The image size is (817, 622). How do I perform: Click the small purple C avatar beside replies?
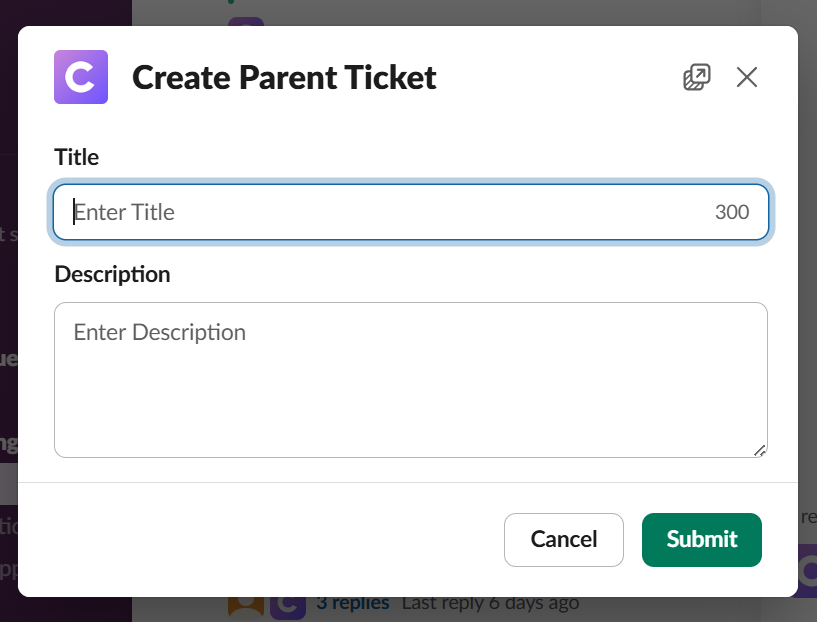point(287,605)
